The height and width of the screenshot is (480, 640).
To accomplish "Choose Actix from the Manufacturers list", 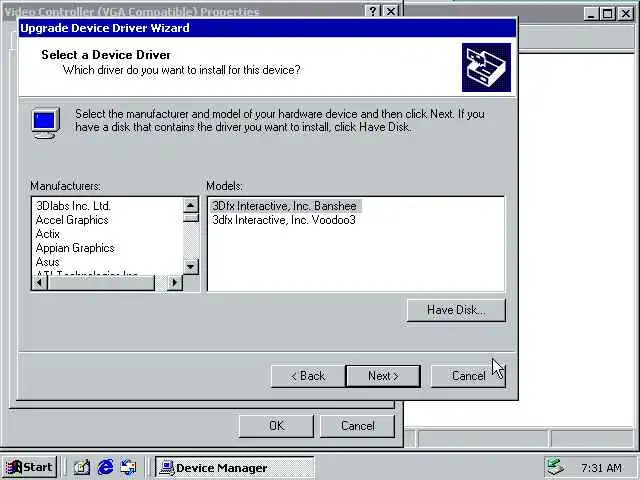I will tap(48, 234).
